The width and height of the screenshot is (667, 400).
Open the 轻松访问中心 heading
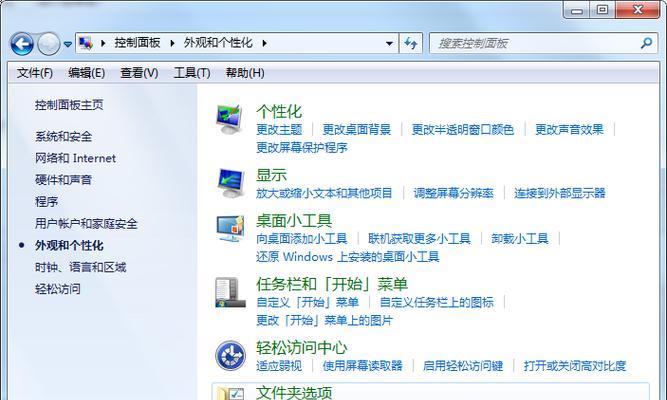click(301, 348)
